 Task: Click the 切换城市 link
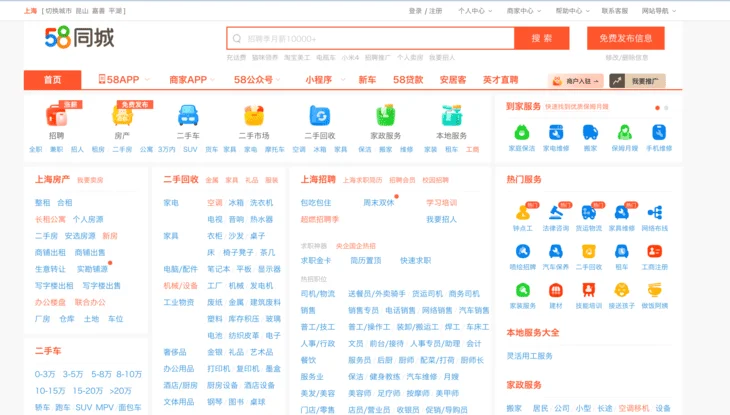point(58,11)
